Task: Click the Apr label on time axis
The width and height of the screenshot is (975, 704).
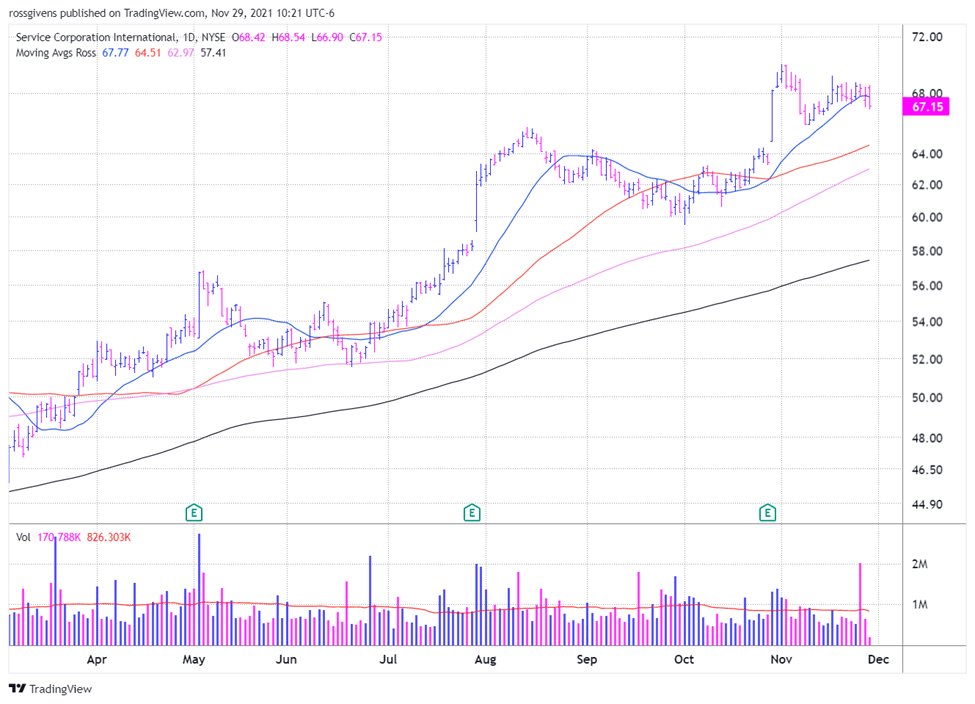Action: [96, 660]
